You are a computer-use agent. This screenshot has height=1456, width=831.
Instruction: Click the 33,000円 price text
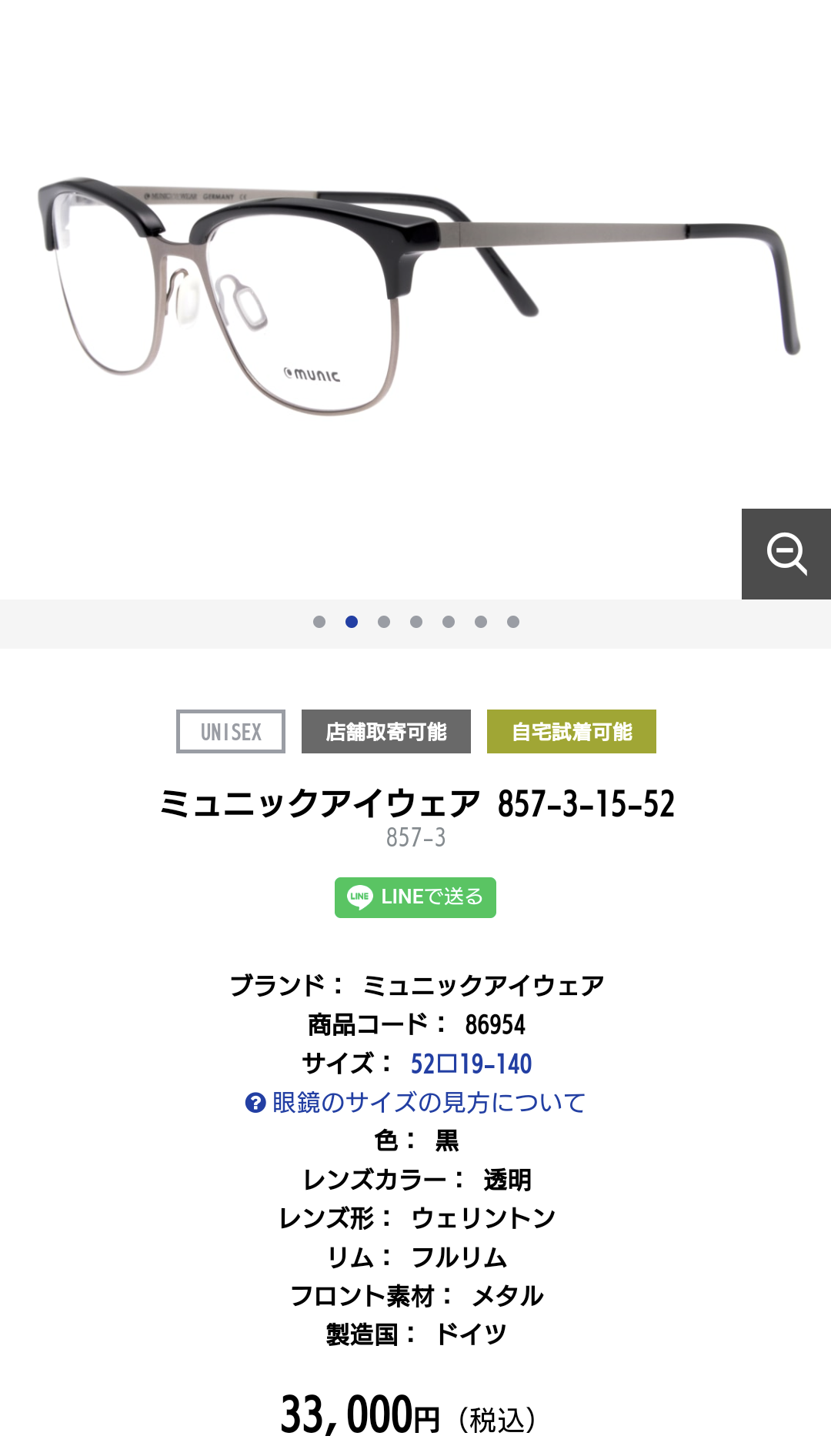click(x=360, y=1414)
